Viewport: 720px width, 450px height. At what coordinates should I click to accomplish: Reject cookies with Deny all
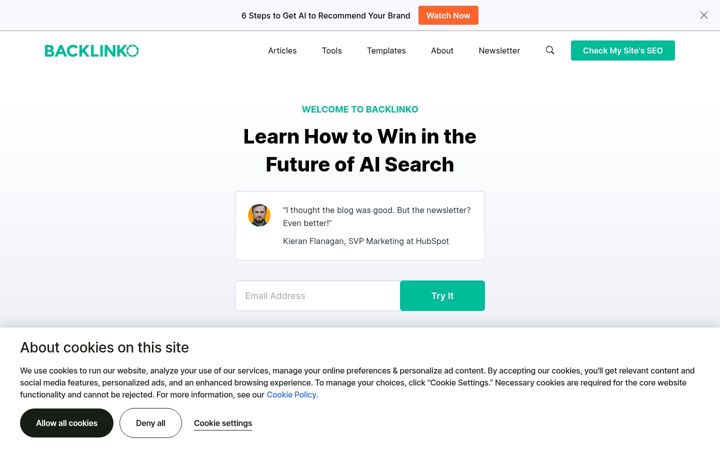pos(151,423)
